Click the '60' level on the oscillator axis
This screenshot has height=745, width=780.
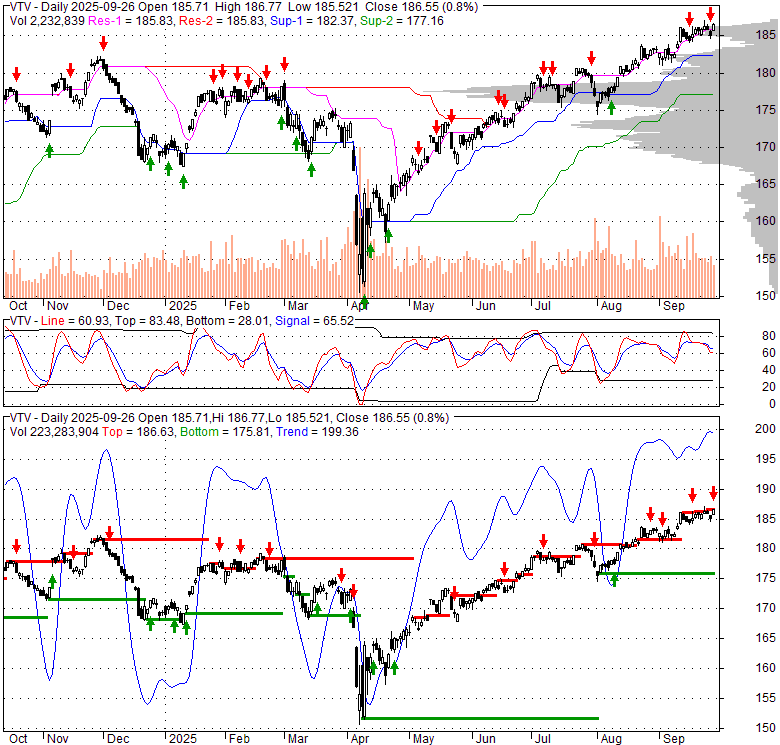(769, 353)
